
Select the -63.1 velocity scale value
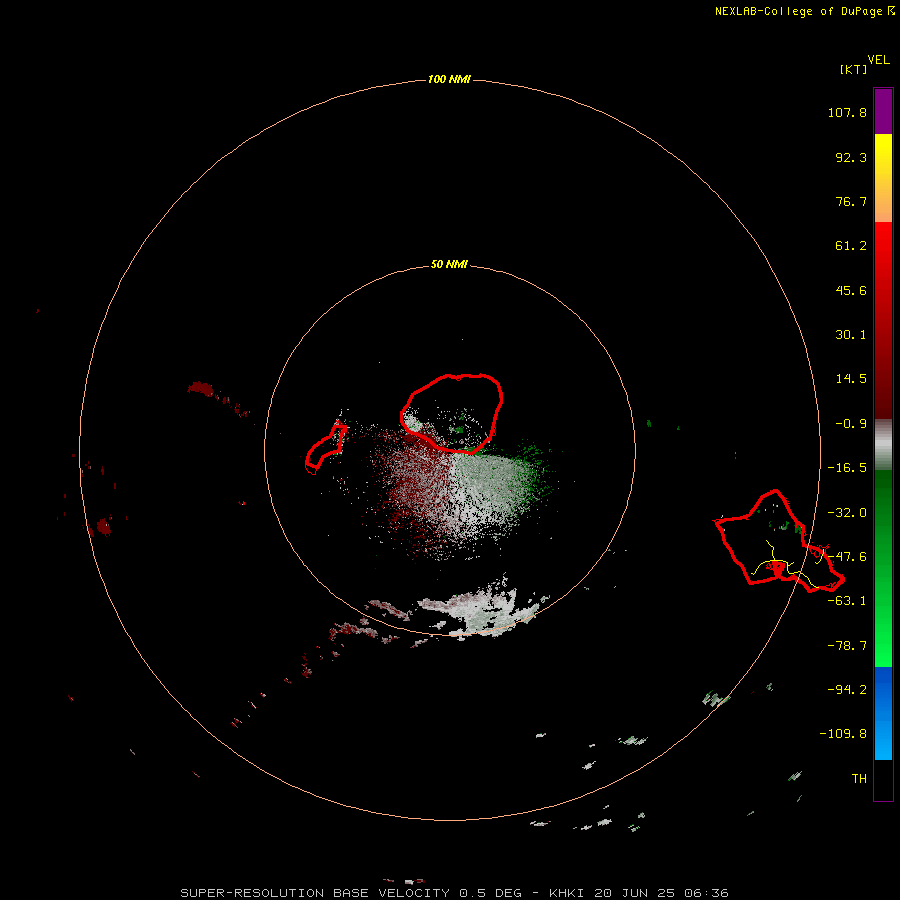(x=847, y=601)
